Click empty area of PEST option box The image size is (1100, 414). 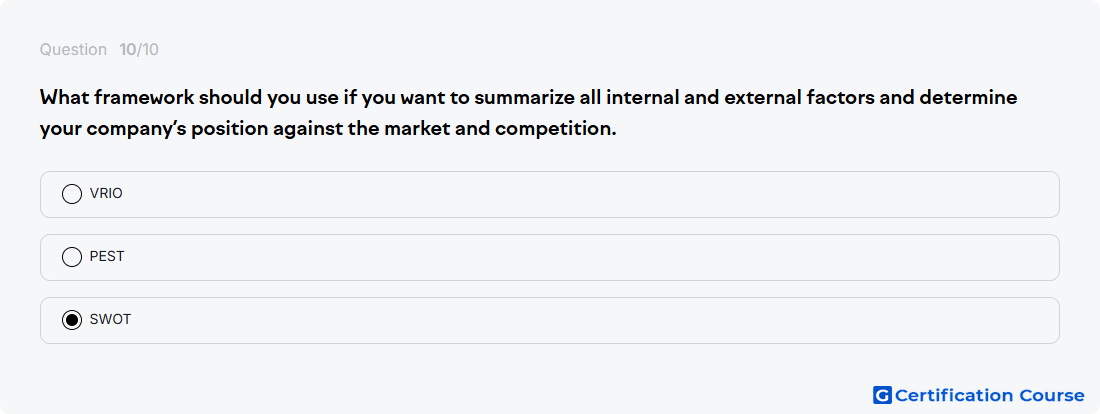pos(589,258)
